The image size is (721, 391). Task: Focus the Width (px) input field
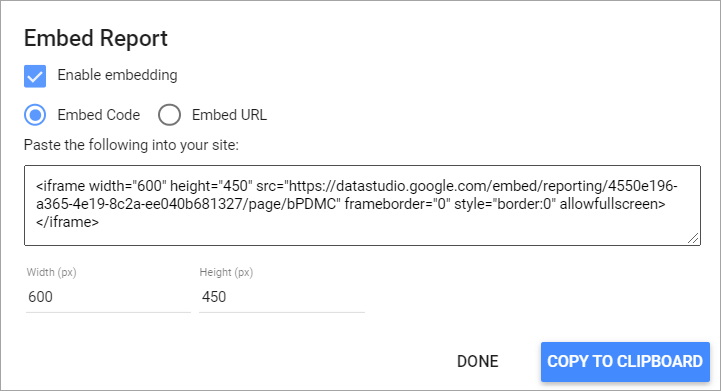109,297
